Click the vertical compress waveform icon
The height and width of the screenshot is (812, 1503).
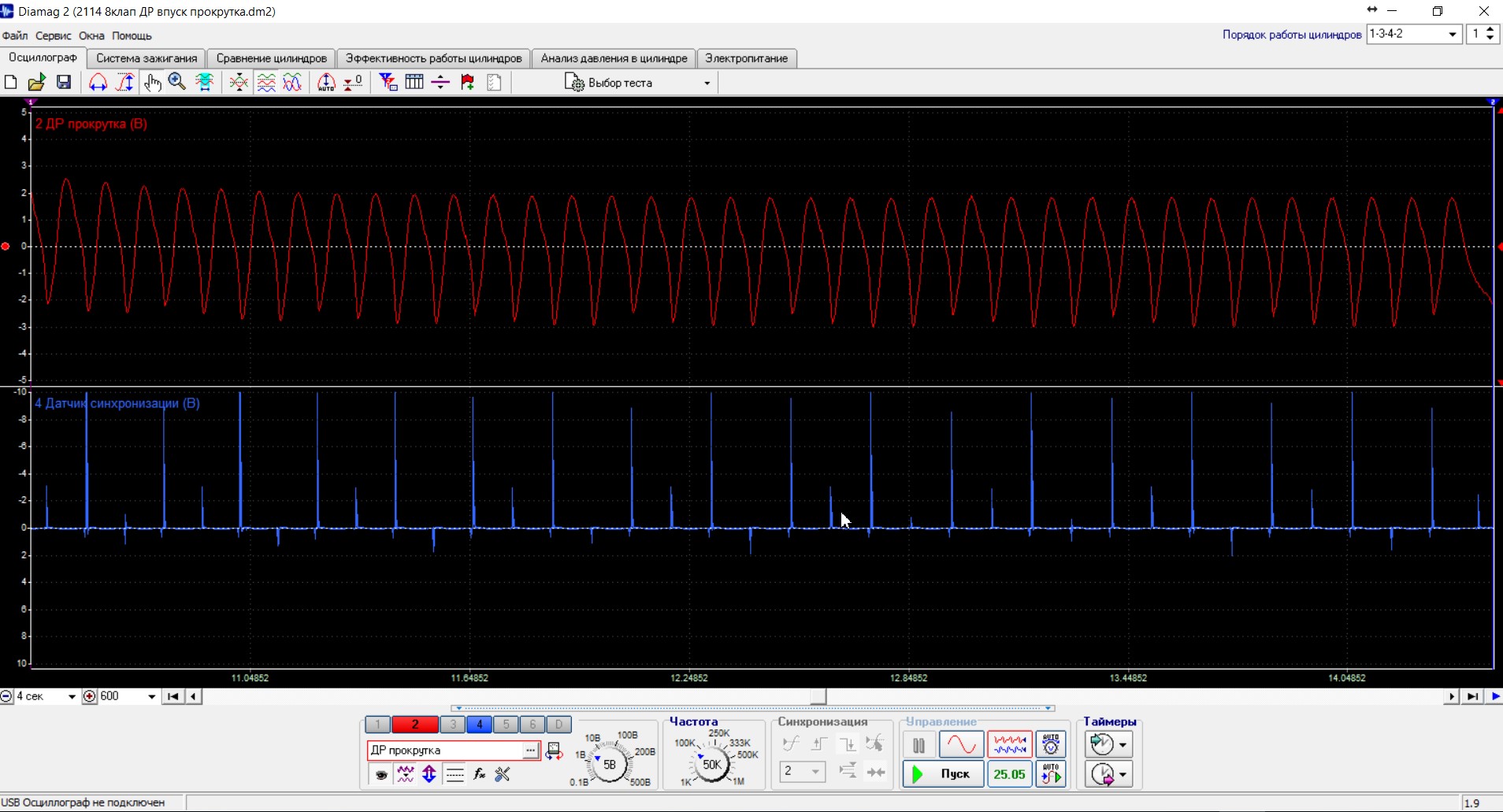click(239, 83)
